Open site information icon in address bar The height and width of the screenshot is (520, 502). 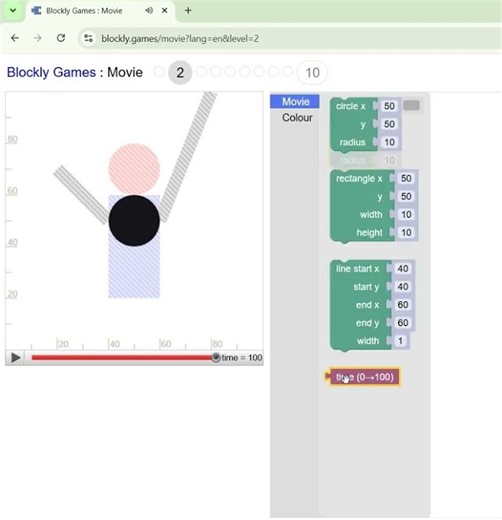click(x=88, y=38)
